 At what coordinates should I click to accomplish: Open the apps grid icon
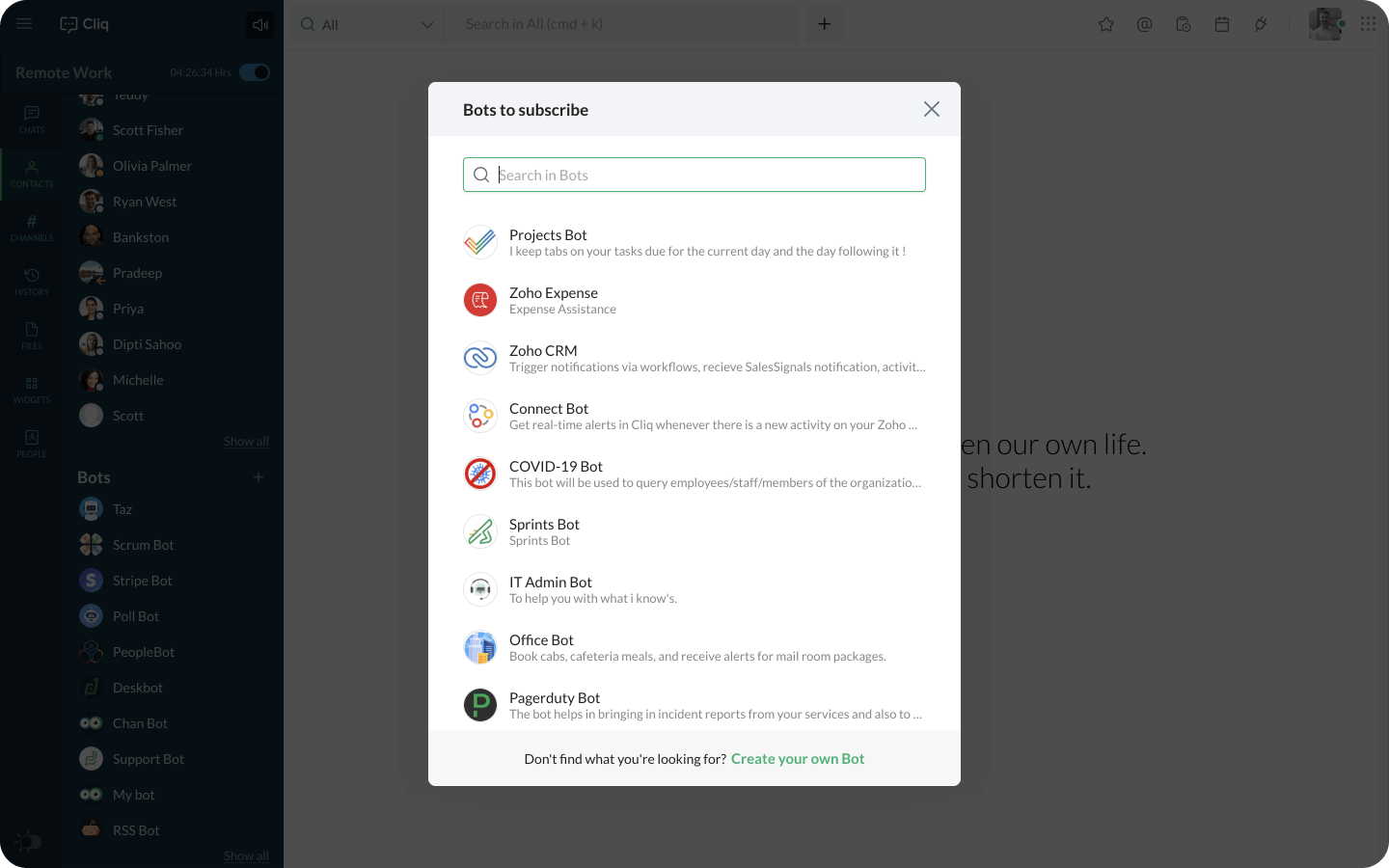point(1368,24)
